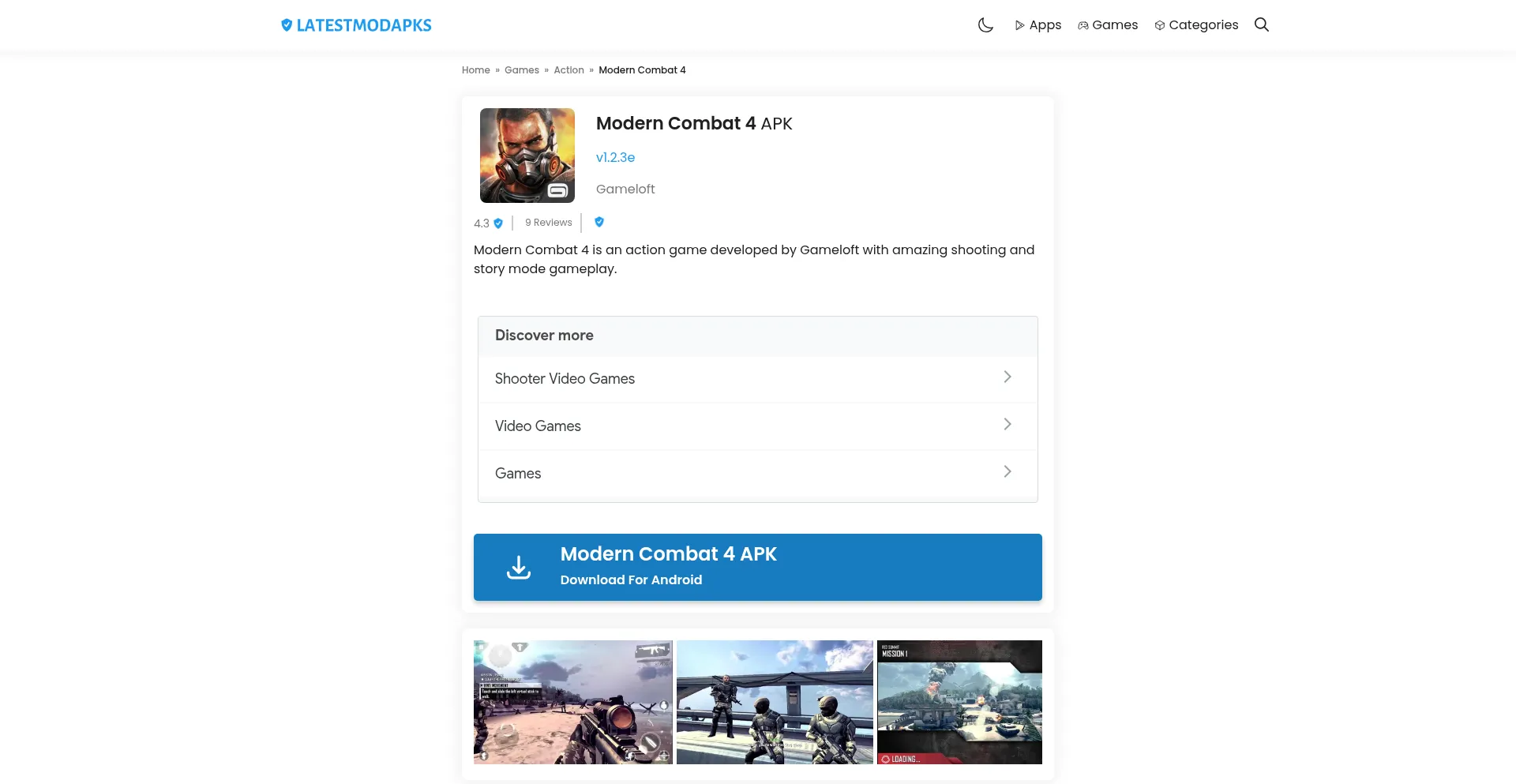
Task: Open the search magnifier icon
Action: [1262, 24]
